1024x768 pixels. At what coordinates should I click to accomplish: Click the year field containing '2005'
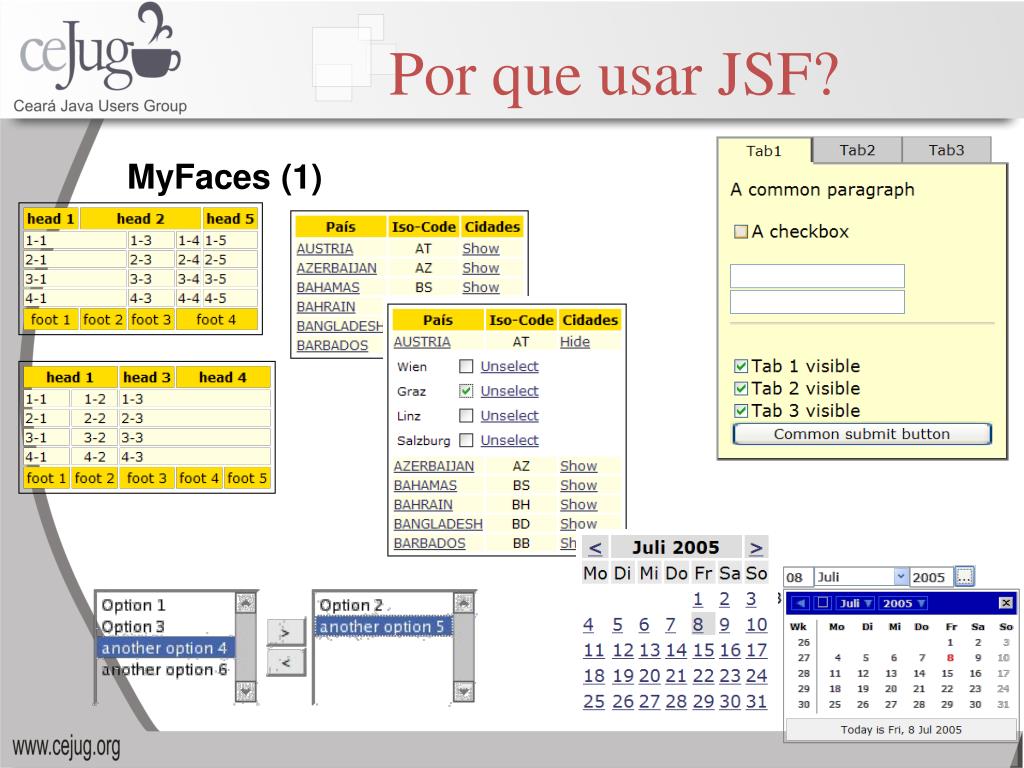pos(931,577)
